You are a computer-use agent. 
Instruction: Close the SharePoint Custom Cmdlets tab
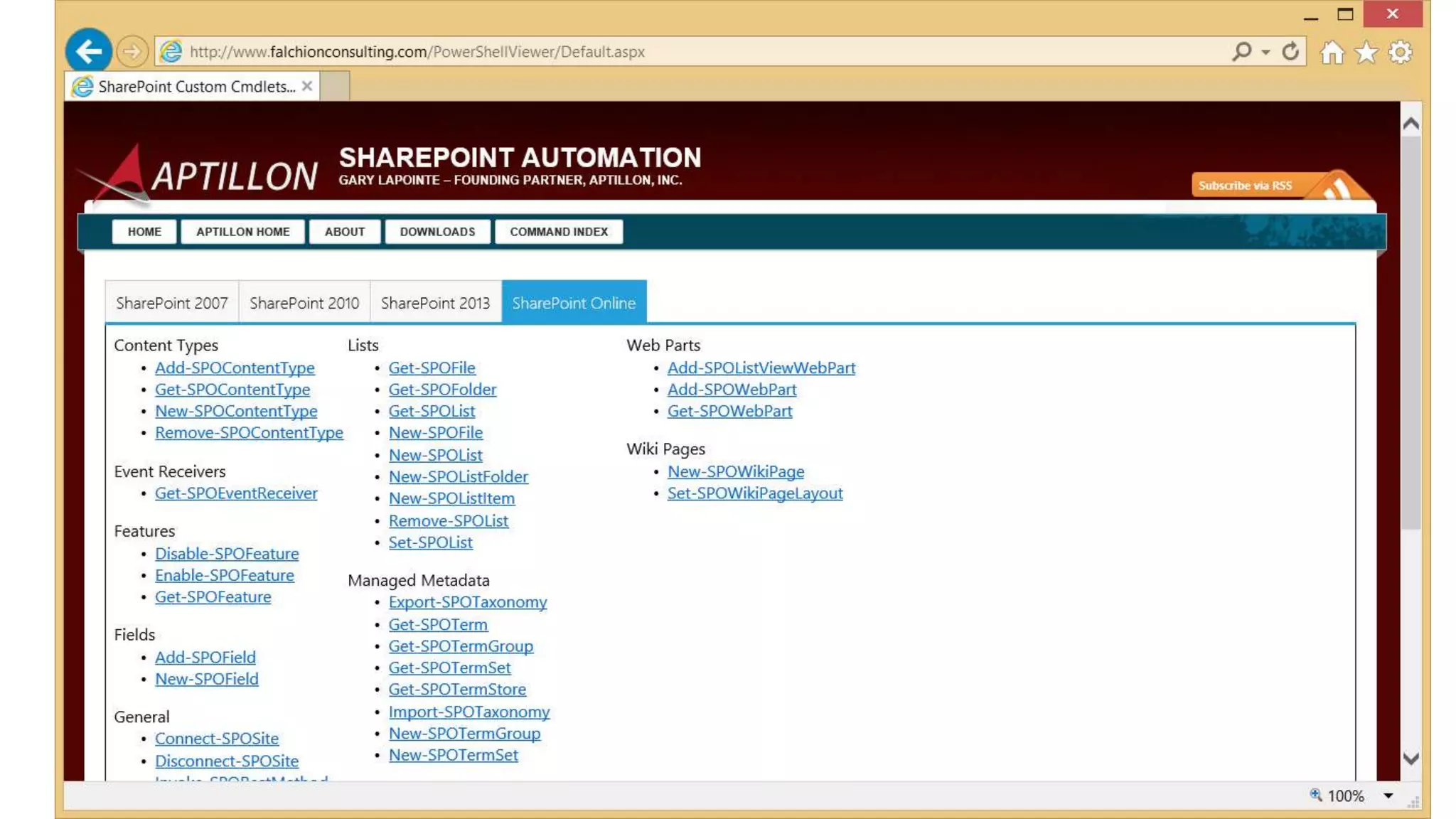coord(307,86)
